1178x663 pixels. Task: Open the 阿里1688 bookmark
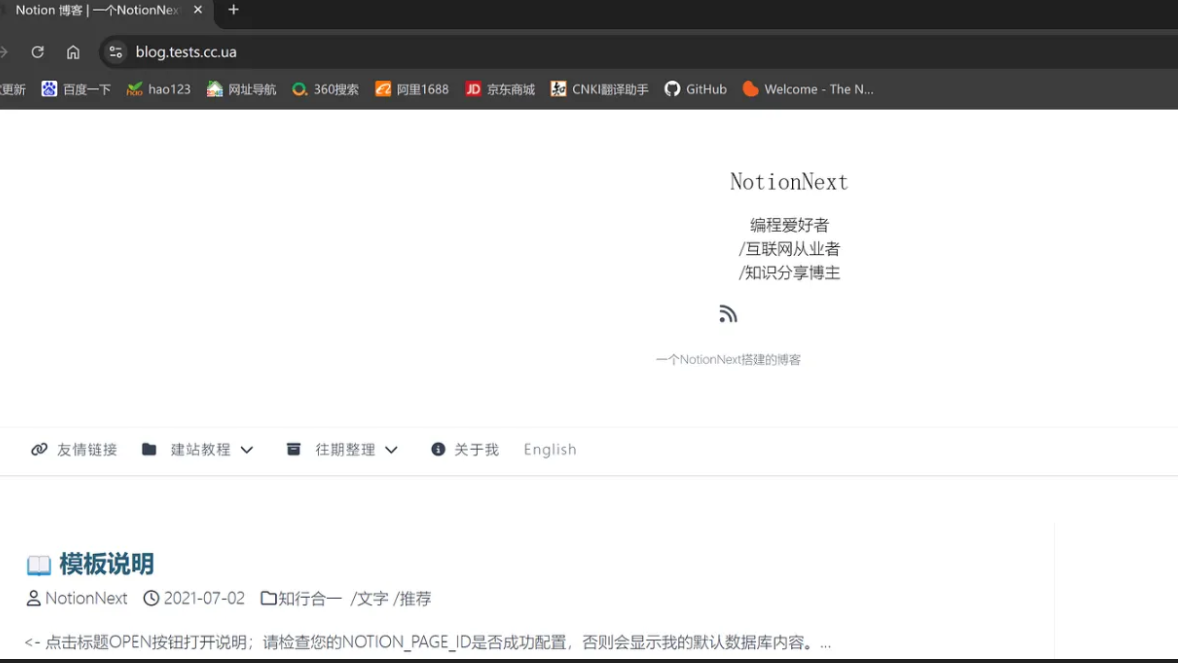[x=412, y=89]
